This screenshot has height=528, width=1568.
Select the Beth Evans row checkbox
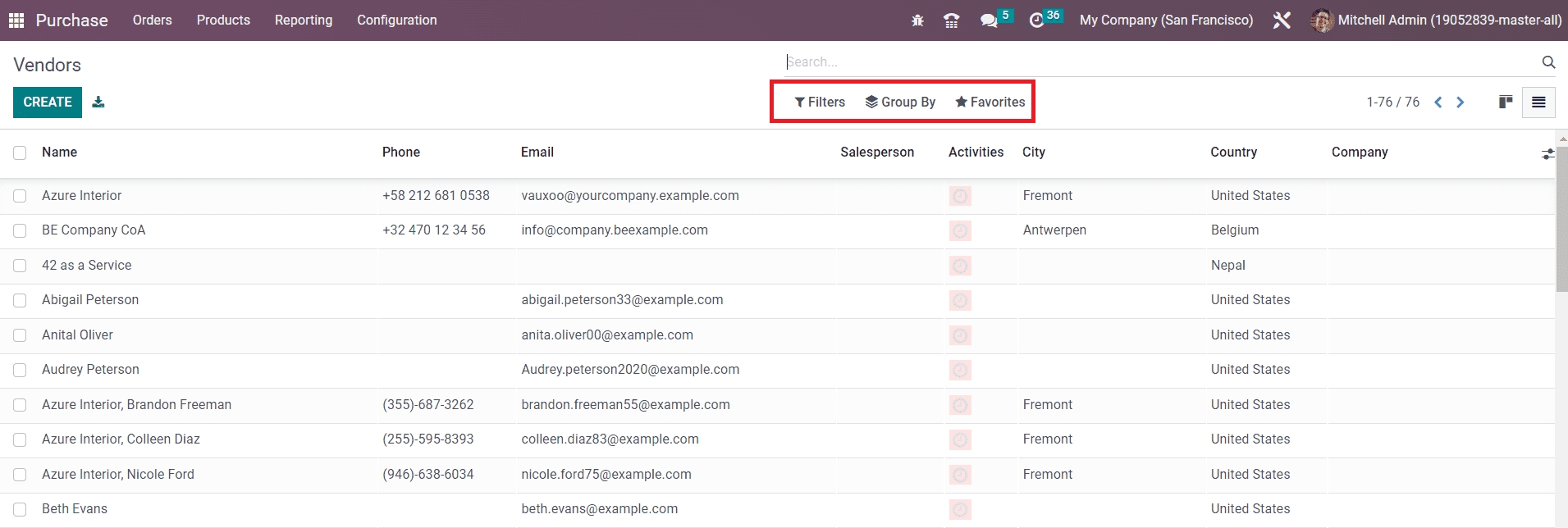[x=20, y=509]
